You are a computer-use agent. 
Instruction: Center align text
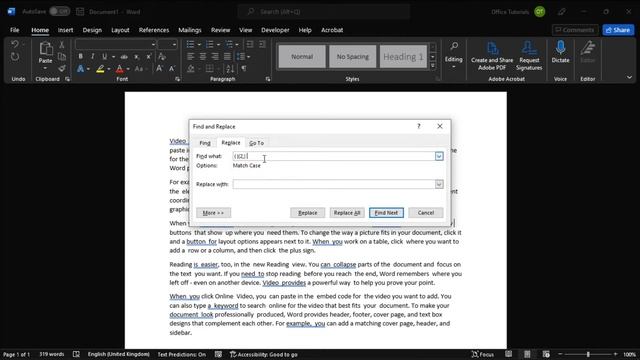point(203,56)
